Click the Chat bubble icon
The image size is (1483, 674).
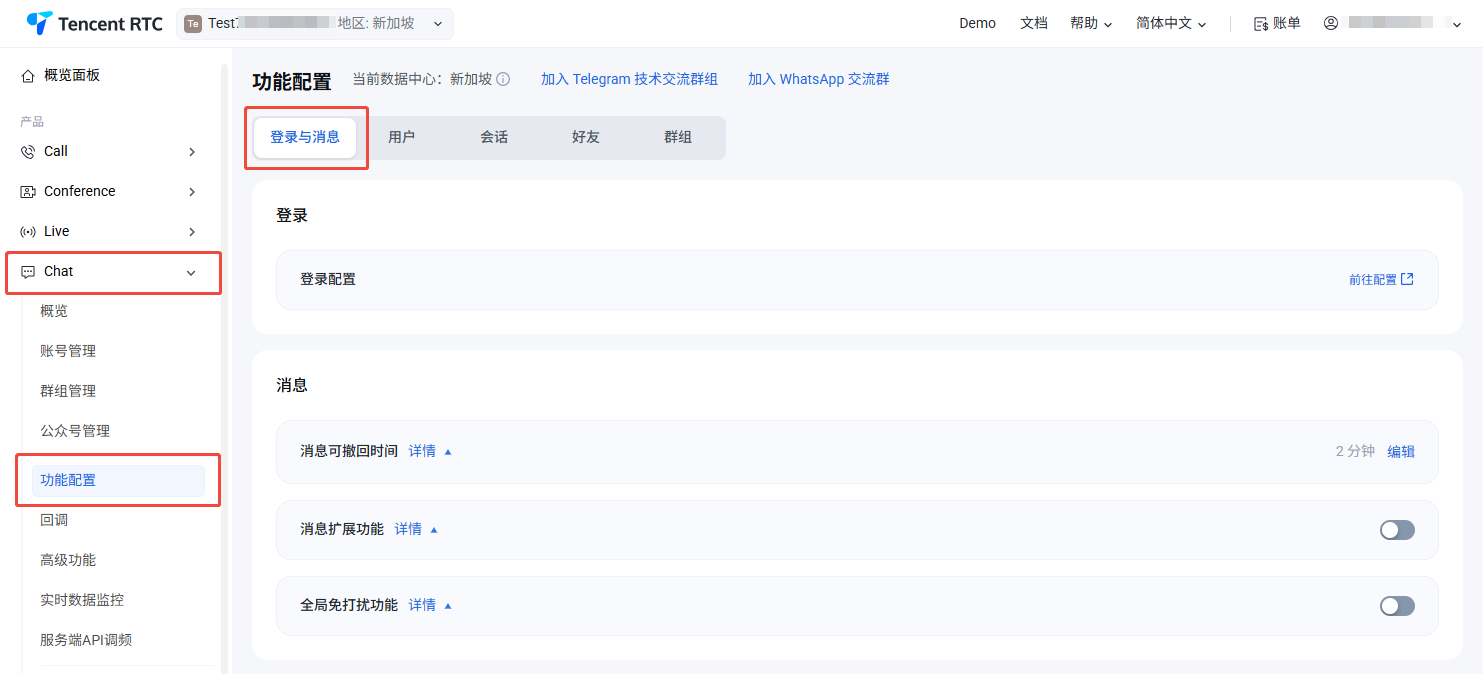coord(28,272)
